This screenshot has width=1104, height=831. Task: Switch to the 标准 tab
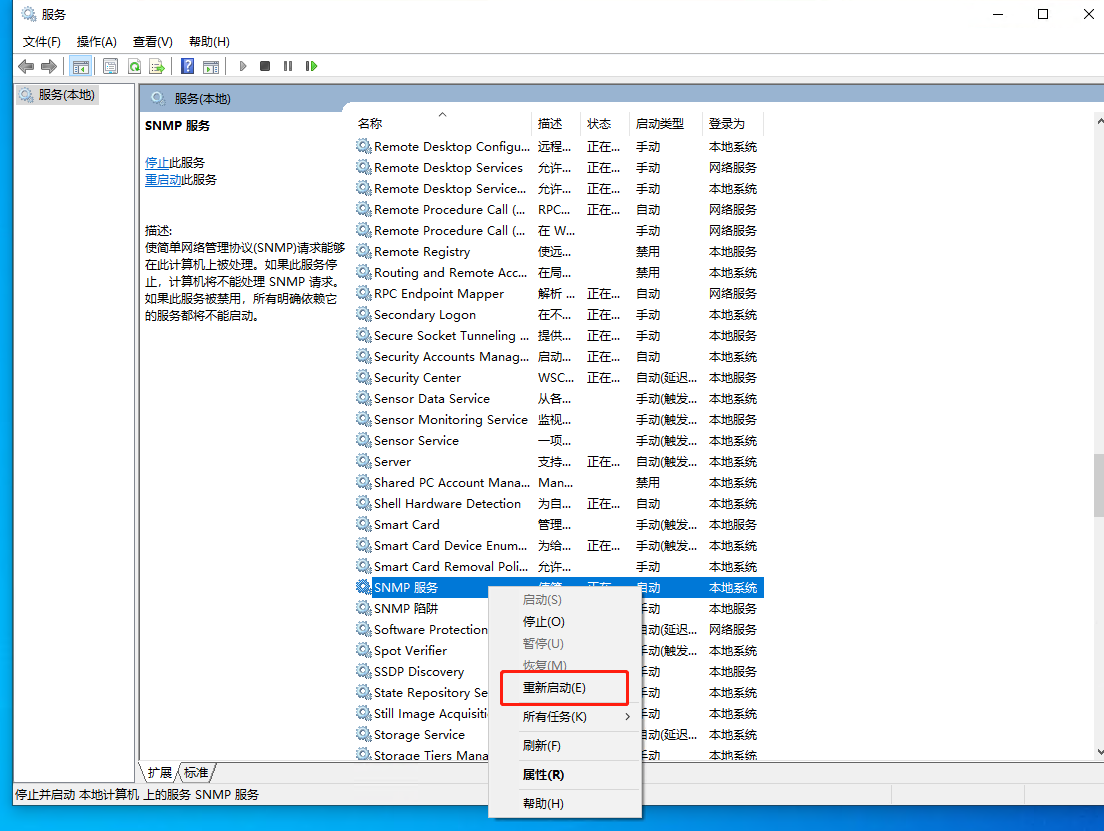(196, 773)
